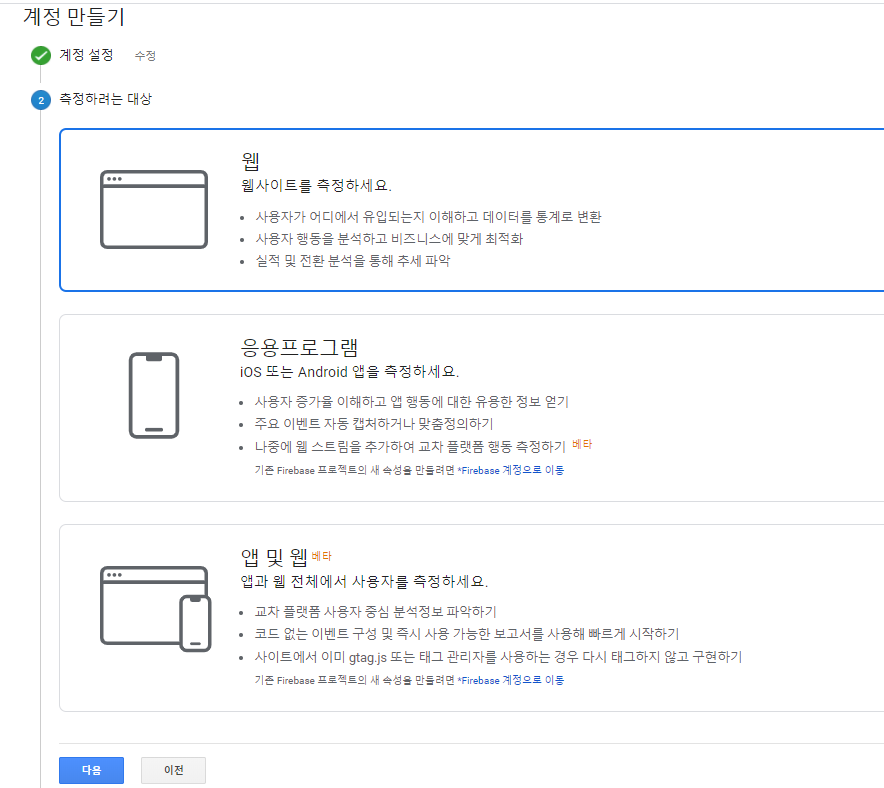
Task: Click text iOS 또는 Android 앱을 측정하세요.
Action: 350,372
